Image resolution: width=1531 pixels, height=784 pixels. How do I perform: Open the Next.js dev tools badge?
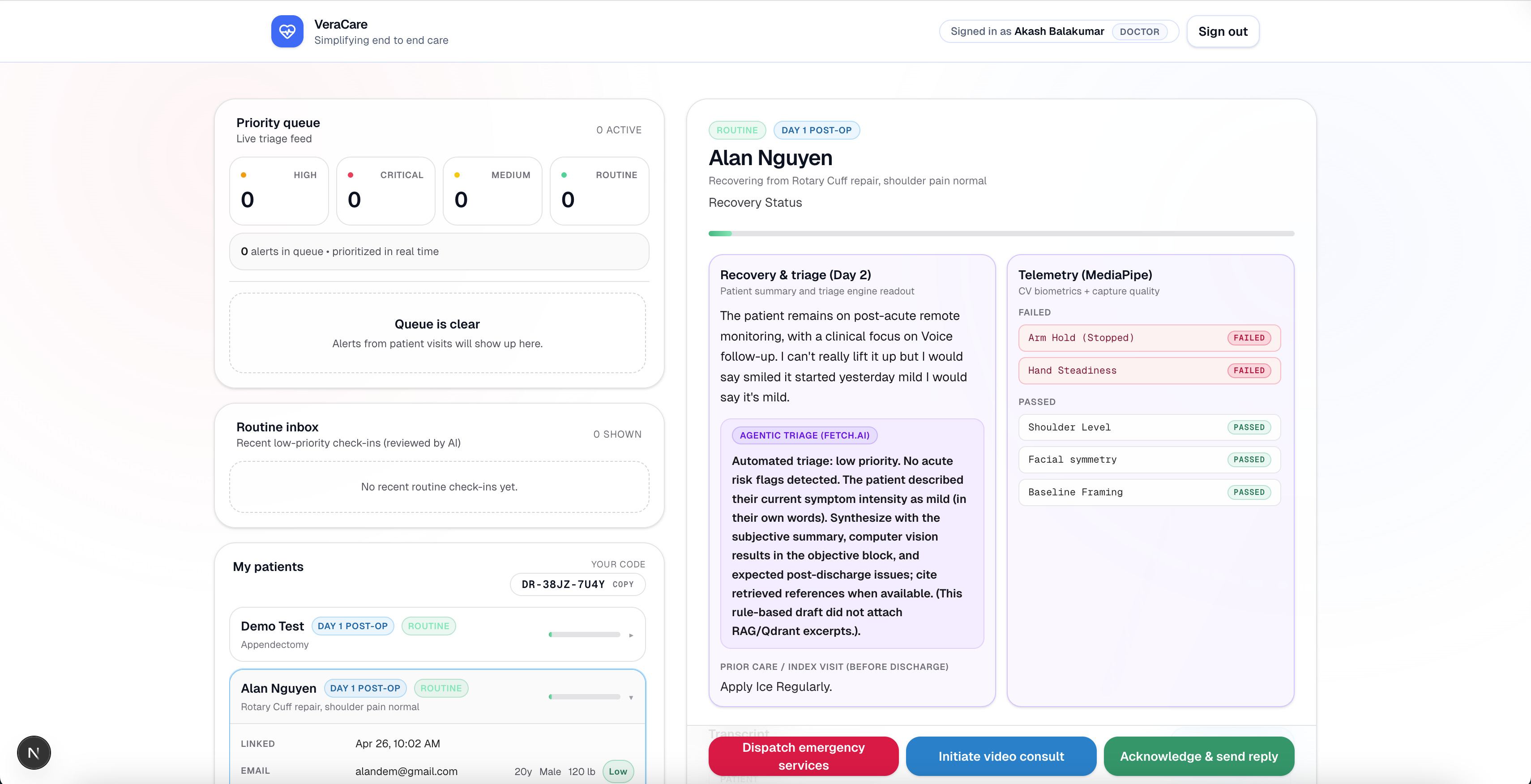pos(34,753)
